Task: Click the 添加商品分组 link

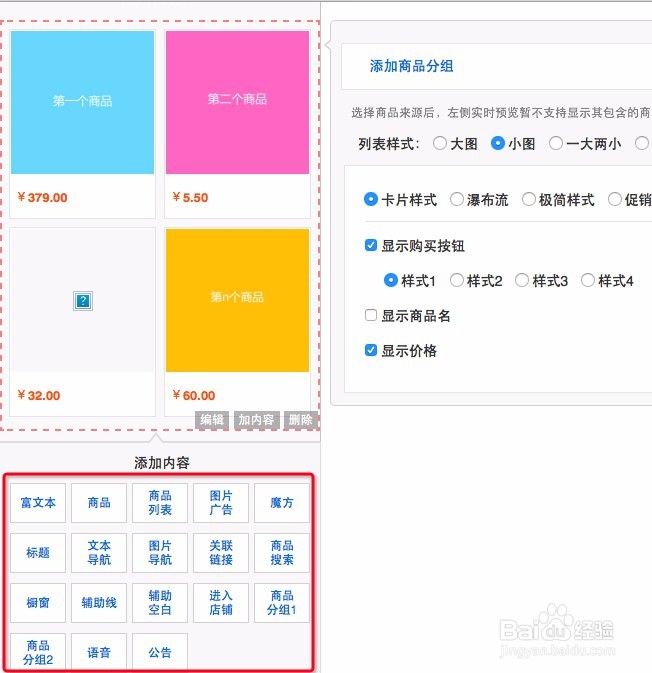Action: click(x=411, y=66)
